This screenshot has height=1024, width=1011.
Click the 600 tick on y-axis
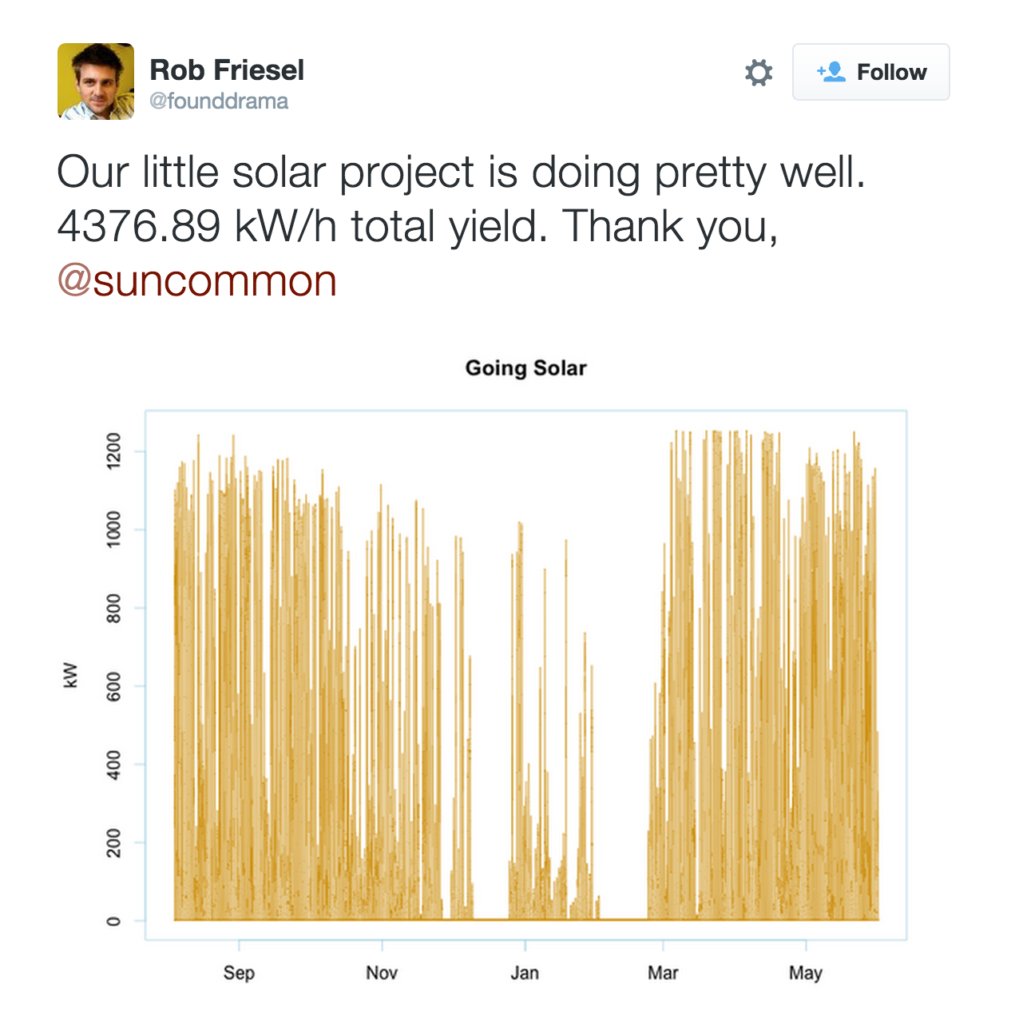pos(113,686)
